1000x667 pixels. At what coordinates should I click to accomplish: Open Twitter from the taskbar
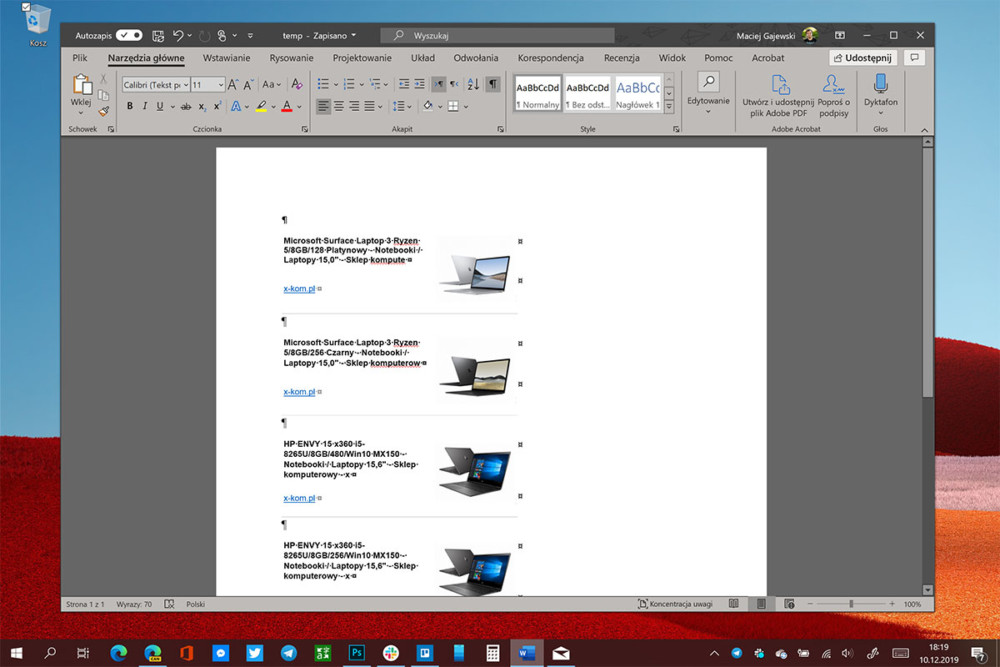[x=254, y=653]
